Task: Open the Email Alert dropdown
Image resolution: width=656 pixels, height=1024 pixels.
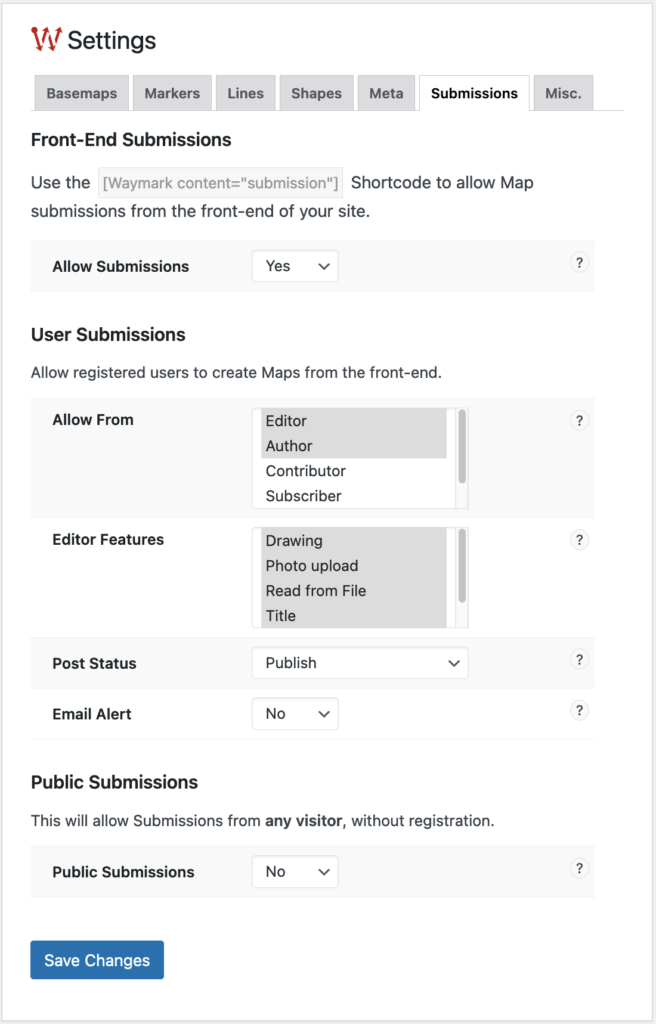Action: [x=295, y=714]
